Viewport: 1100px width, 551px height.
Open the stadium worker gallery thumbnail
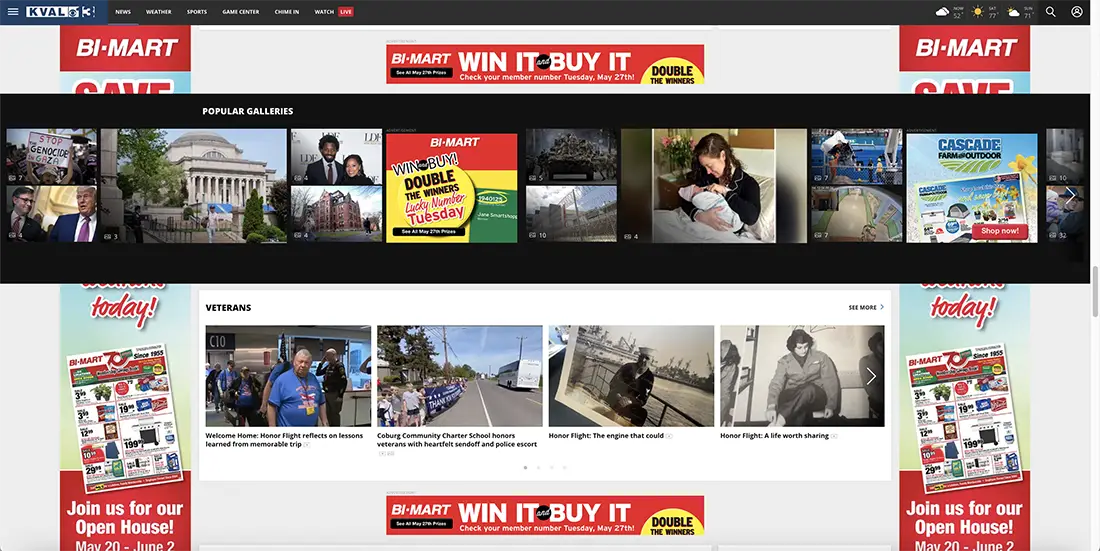(x=857, y=156)
